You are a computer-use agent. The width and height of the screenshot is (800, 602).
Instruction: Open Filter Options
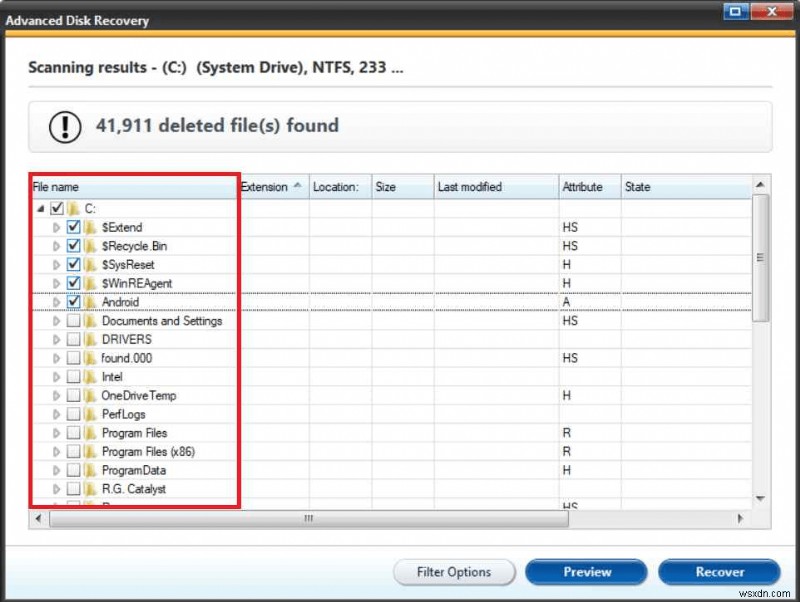pos(454,572)
